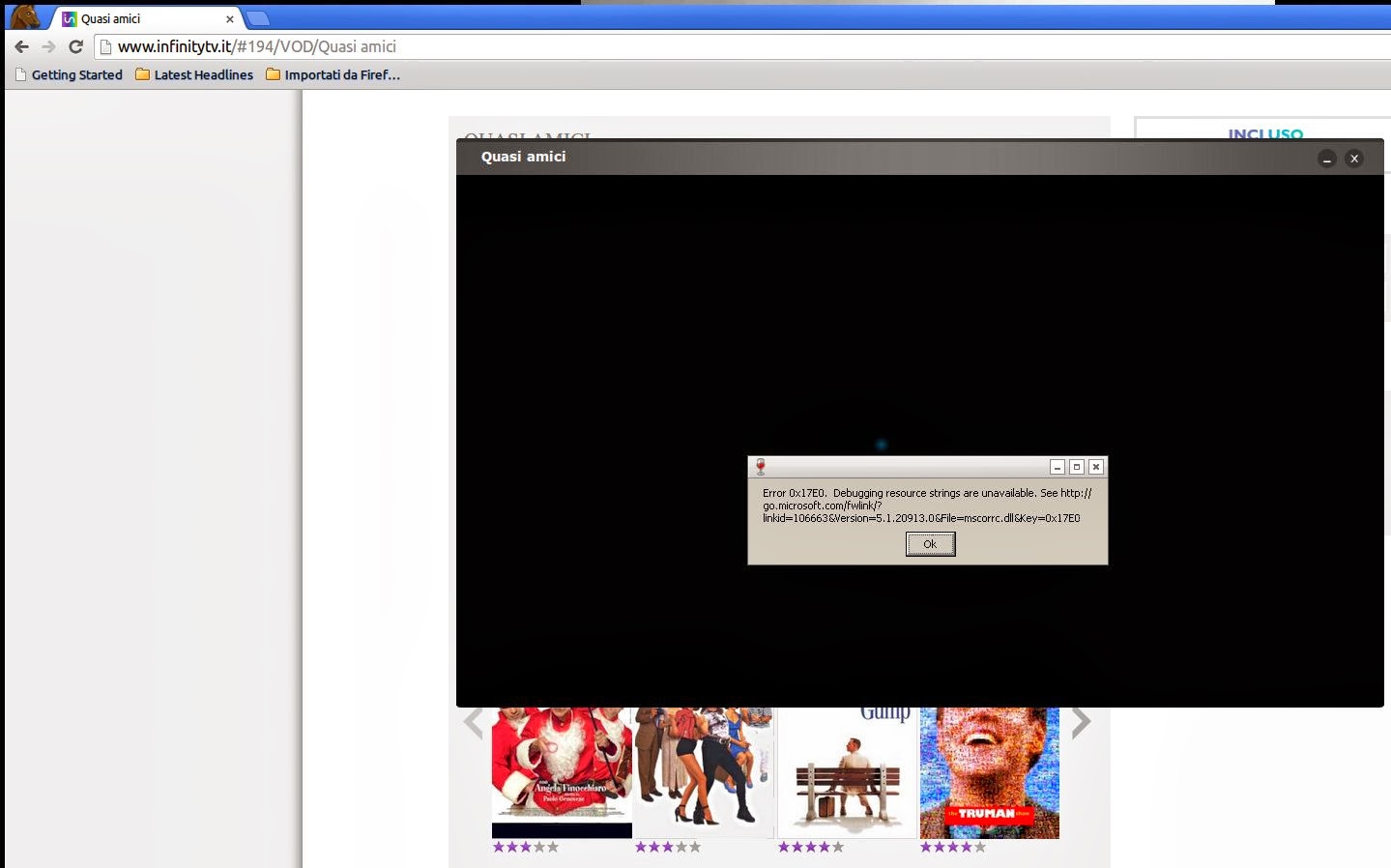Expand Importati da Firefox bookmark folder

333,74
